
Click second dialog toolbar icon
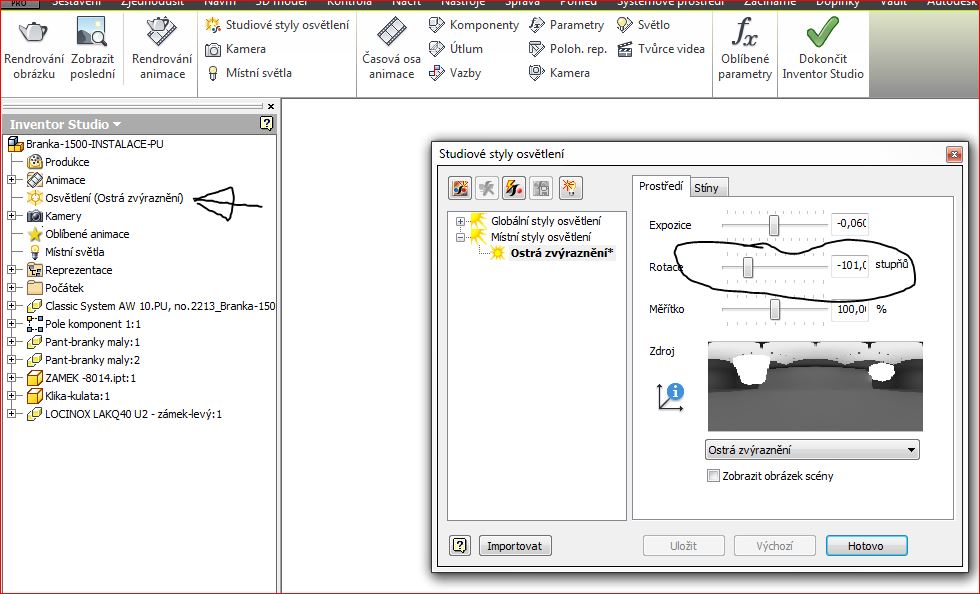pyautogui.click(x=487, y=188)
